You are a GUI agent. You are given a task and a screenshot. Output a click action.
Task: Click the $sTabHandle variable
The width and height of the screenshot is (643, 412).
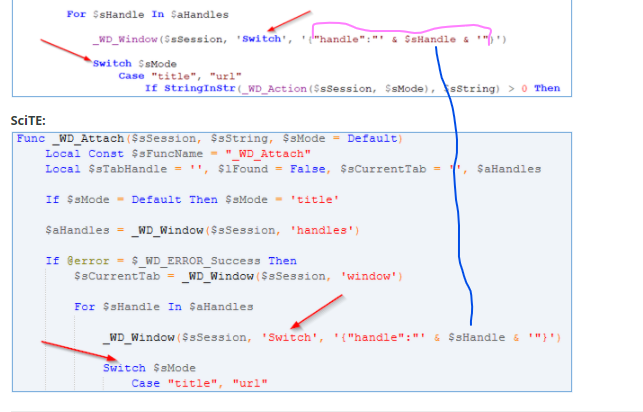click(128, 169)
